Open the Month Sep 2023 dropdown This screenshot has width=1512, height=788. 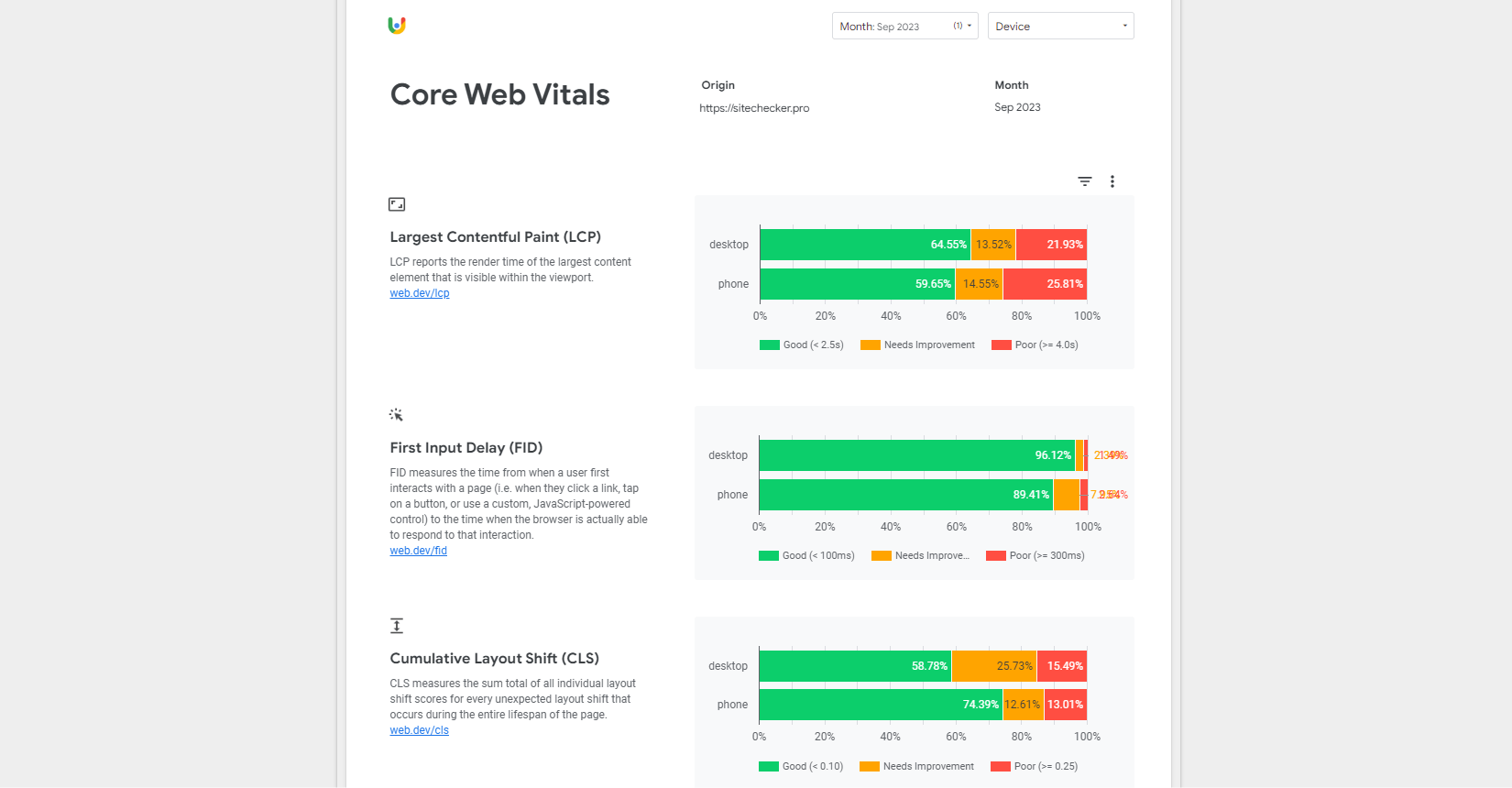(x=905, y=26)
